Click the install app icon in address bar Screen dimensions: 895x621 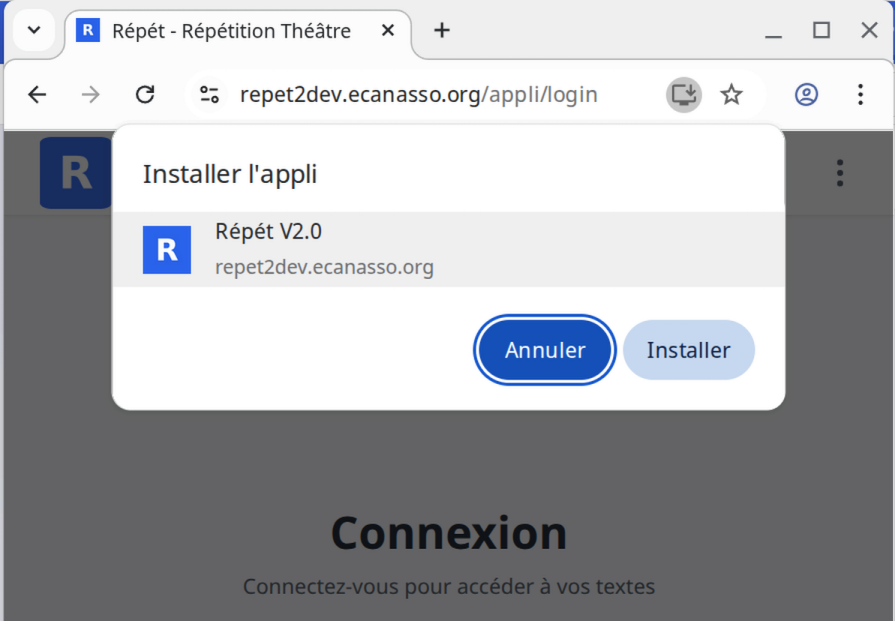click(x=683, y=94)
